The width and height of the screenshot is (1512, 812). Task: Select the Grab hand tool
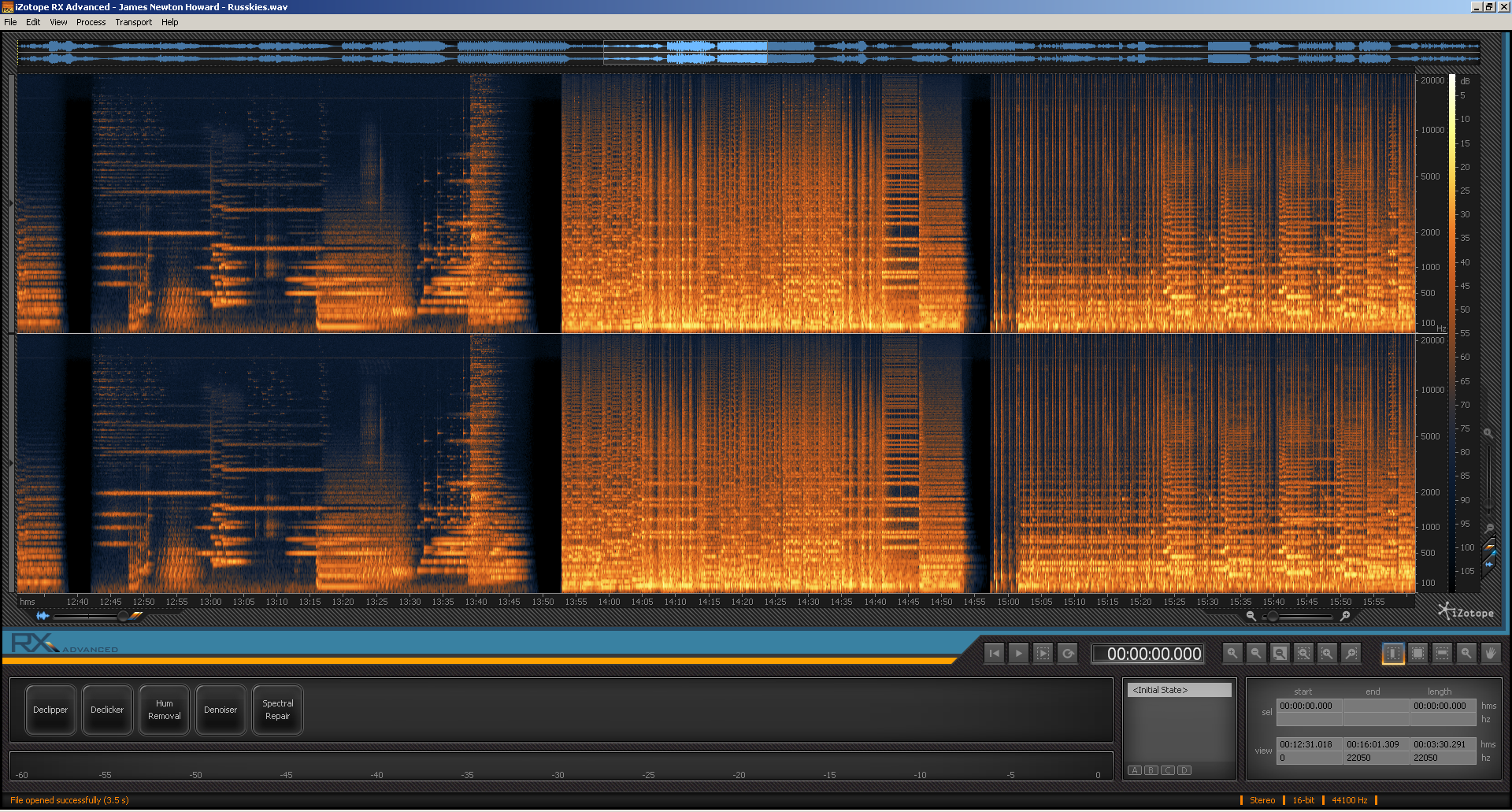pyautogui.click(x=1490, y=654)
